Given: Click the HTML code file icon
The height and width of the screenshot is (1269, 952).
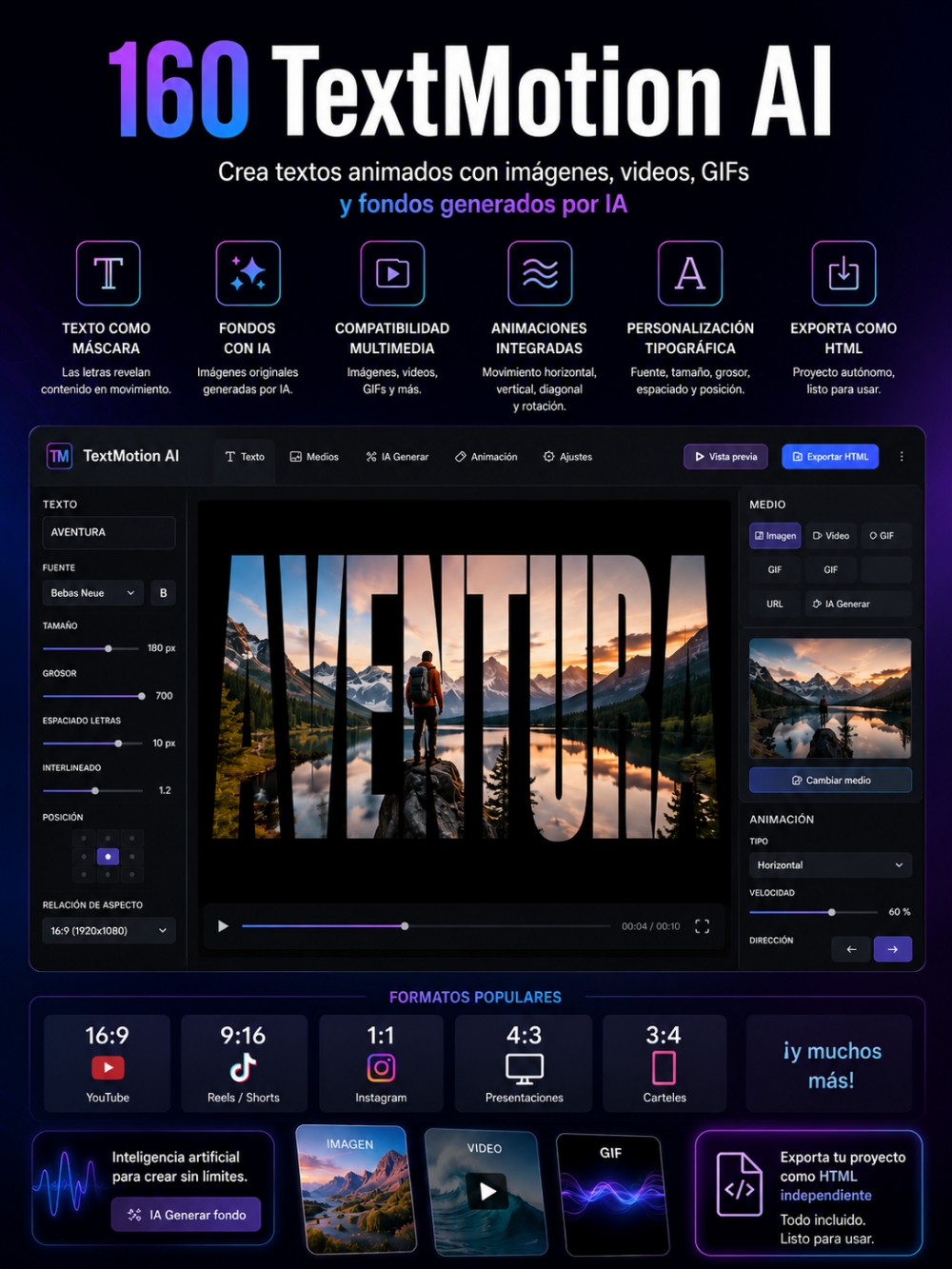Looking at the screenshot, I should 740,1184.
